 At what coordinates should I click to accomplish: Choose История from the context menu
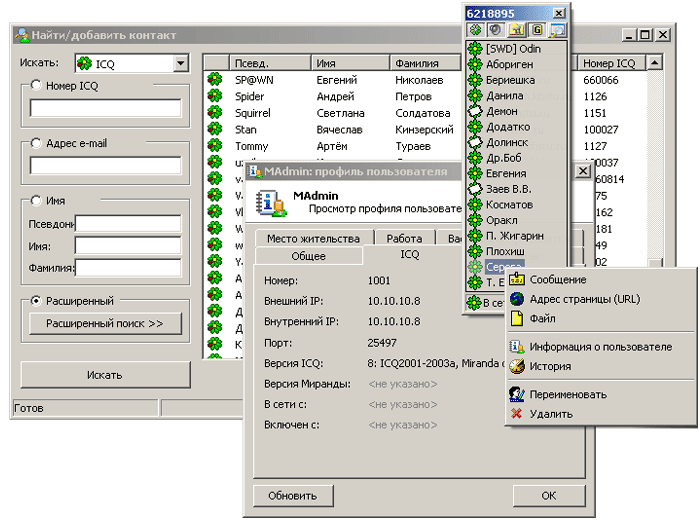pos(550,366)
